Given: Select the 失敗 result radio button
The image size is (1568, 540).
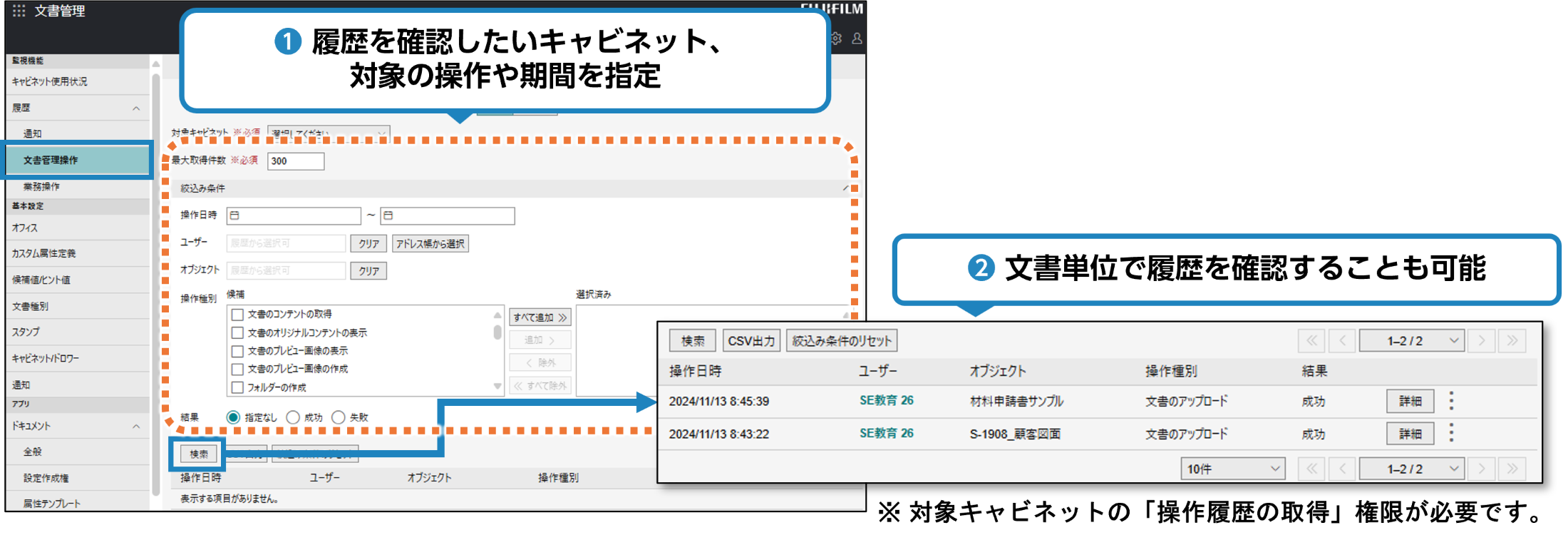Looking at the screenshot, I should tap(339, 417).
